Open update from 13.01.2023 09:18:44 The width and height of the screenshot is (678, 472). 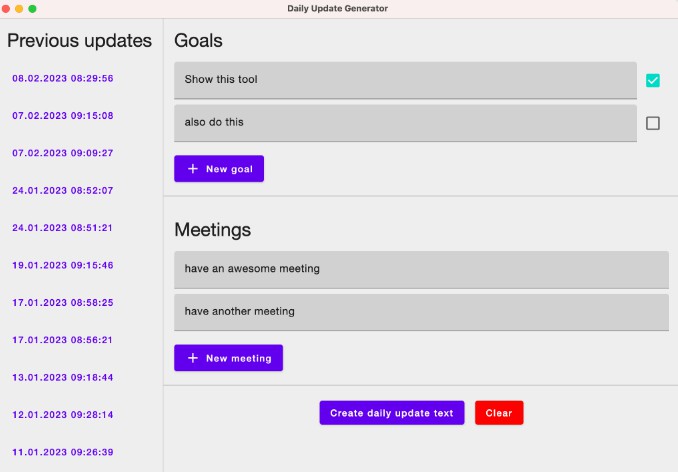coord(63,377)
